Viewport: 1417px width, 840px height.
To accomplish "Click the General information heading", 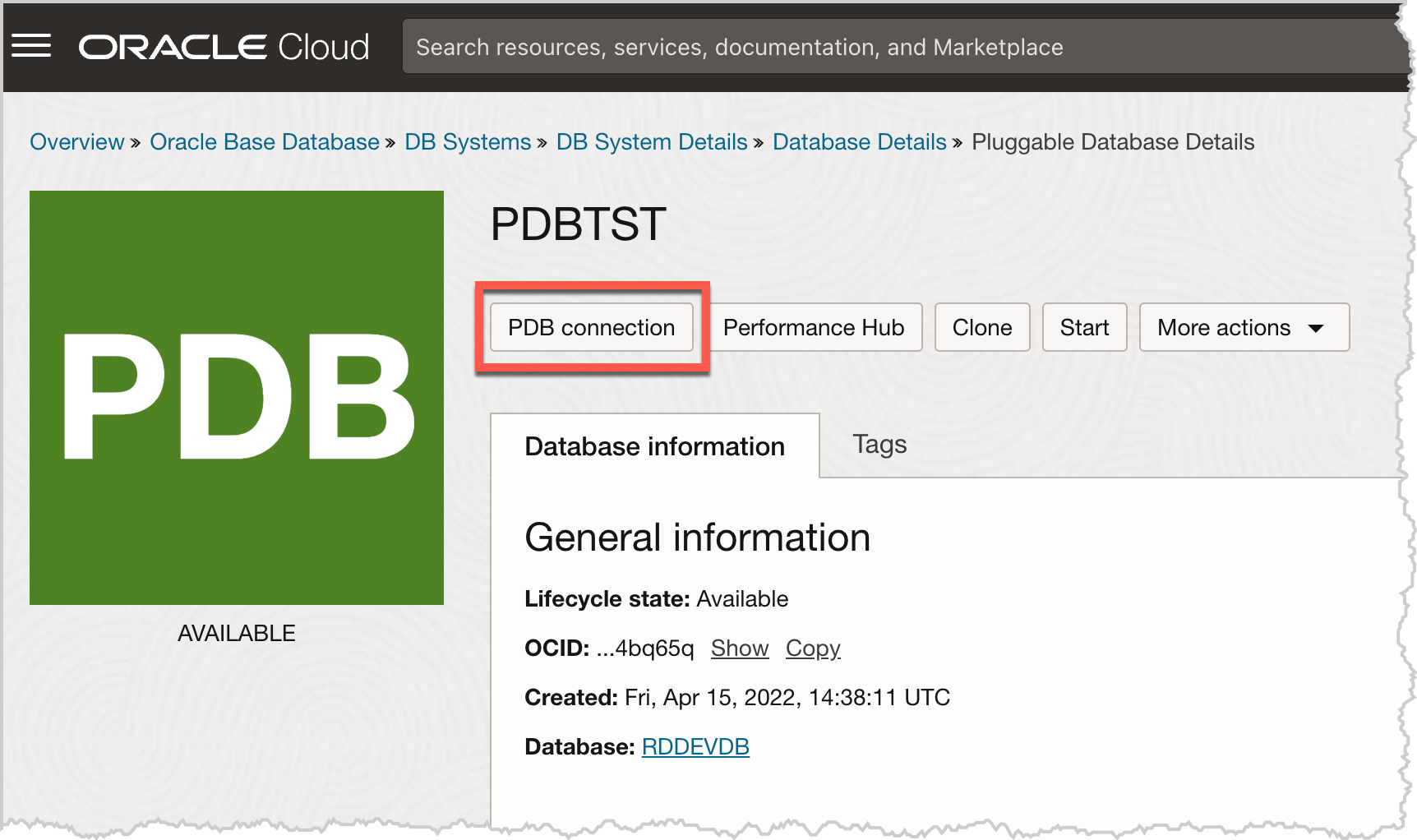I will 697,538.
